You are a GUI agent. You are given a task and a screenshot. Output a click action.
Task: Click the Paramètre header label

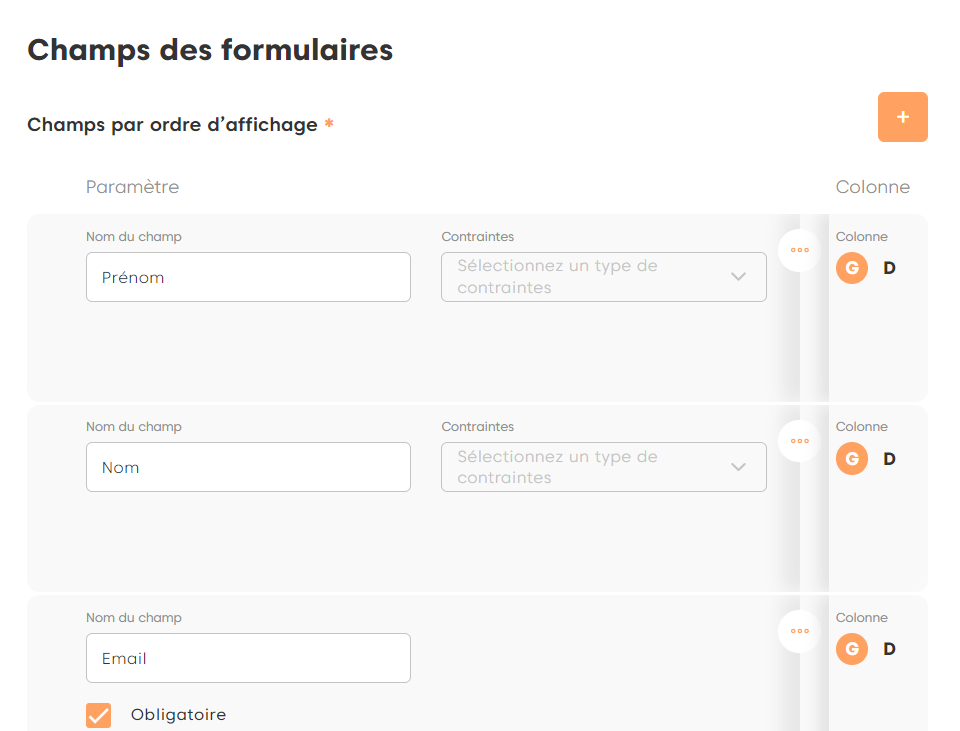coord(132,187)
